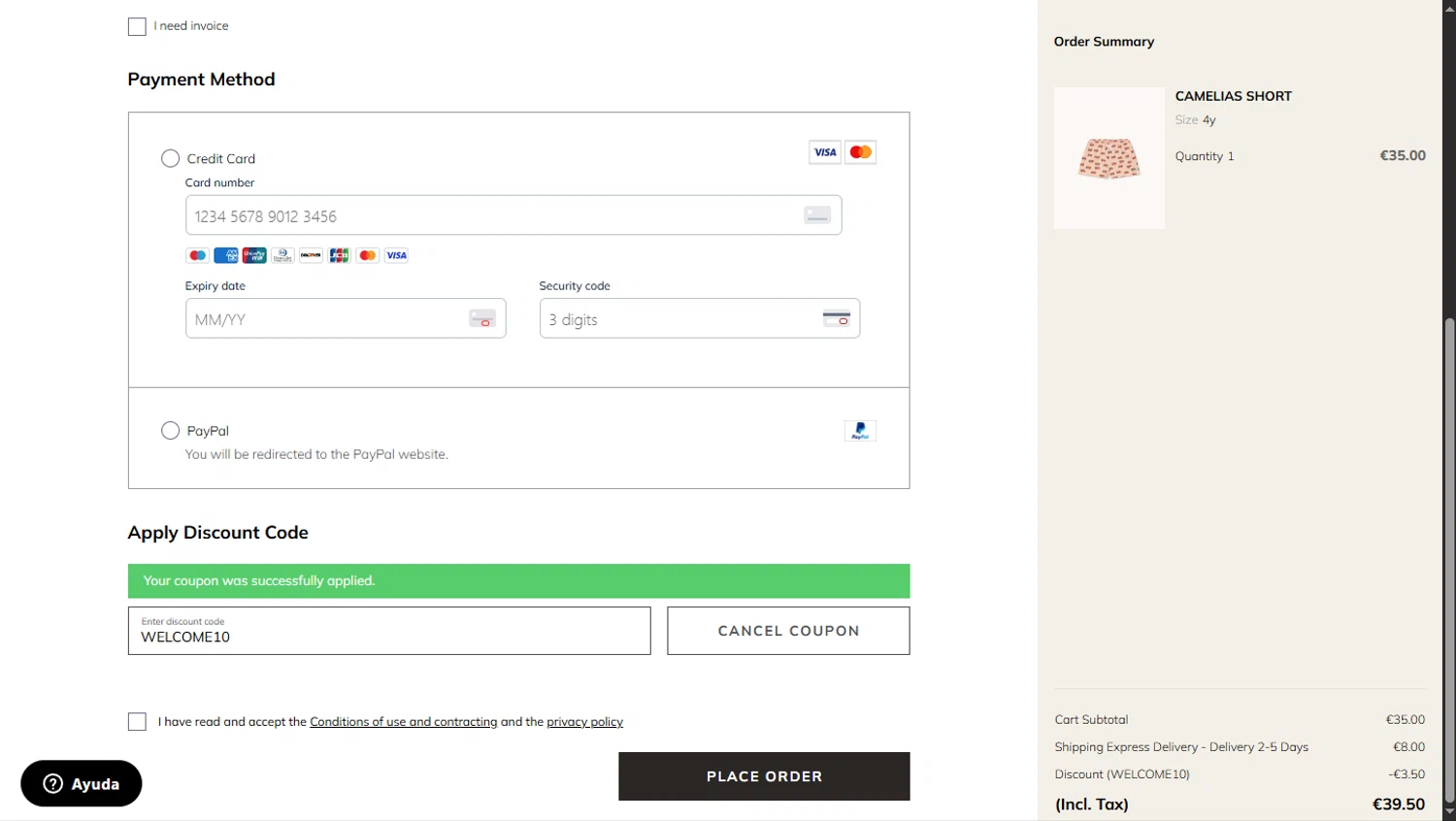The width and height of the screenshot is (1456, 821).
Task: Open the Ayuda help widget
Action: click(x=82, y=783)
